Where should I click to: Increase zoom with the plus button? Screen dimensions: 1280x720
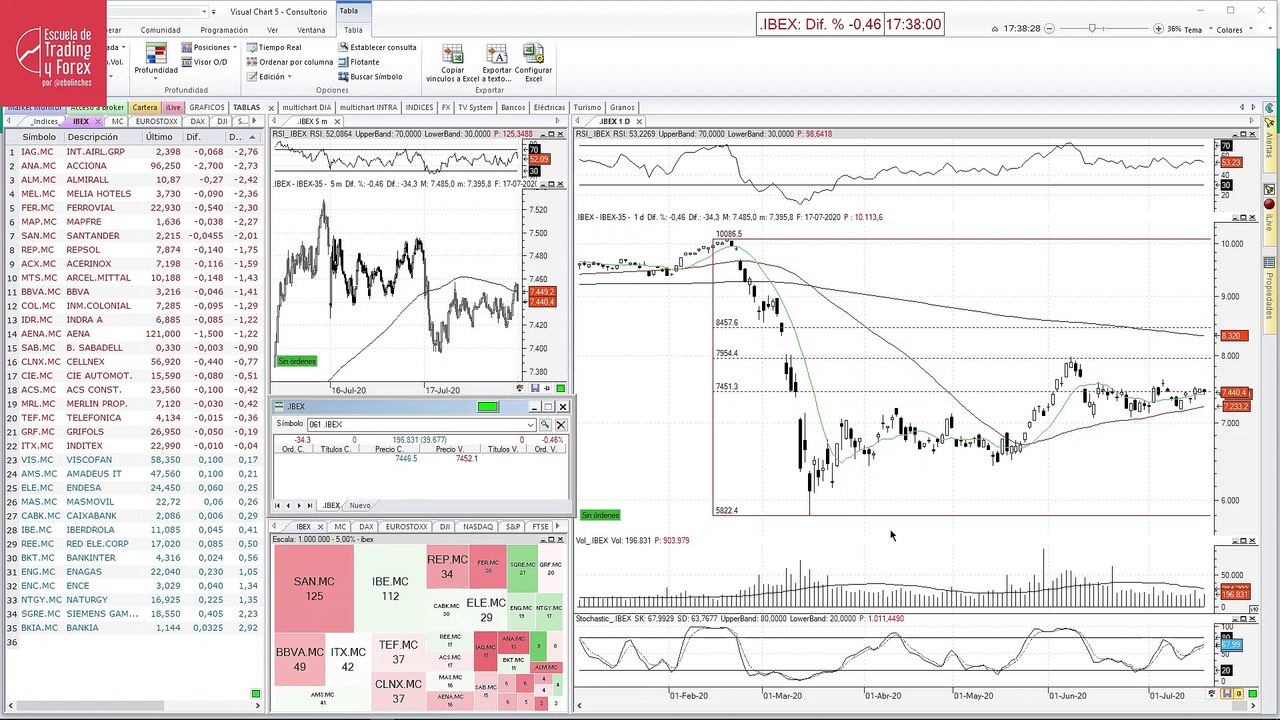coord(1159,29)
